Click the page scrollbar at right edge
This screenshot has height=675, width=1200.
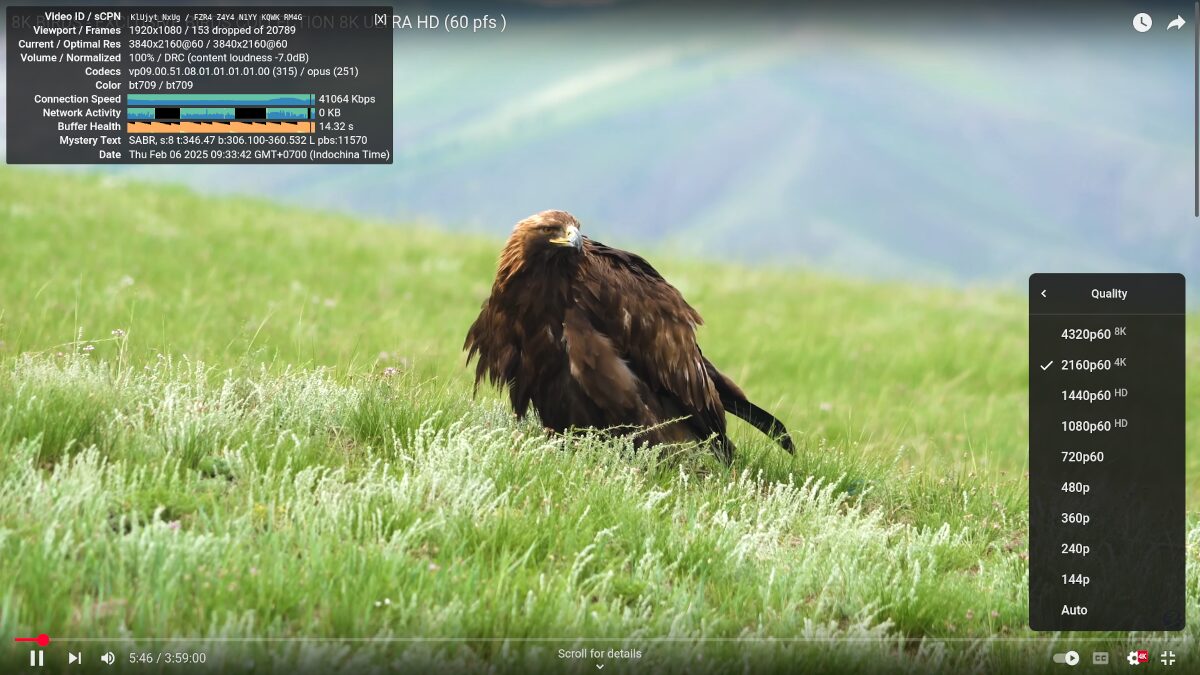pos(1196,108)
